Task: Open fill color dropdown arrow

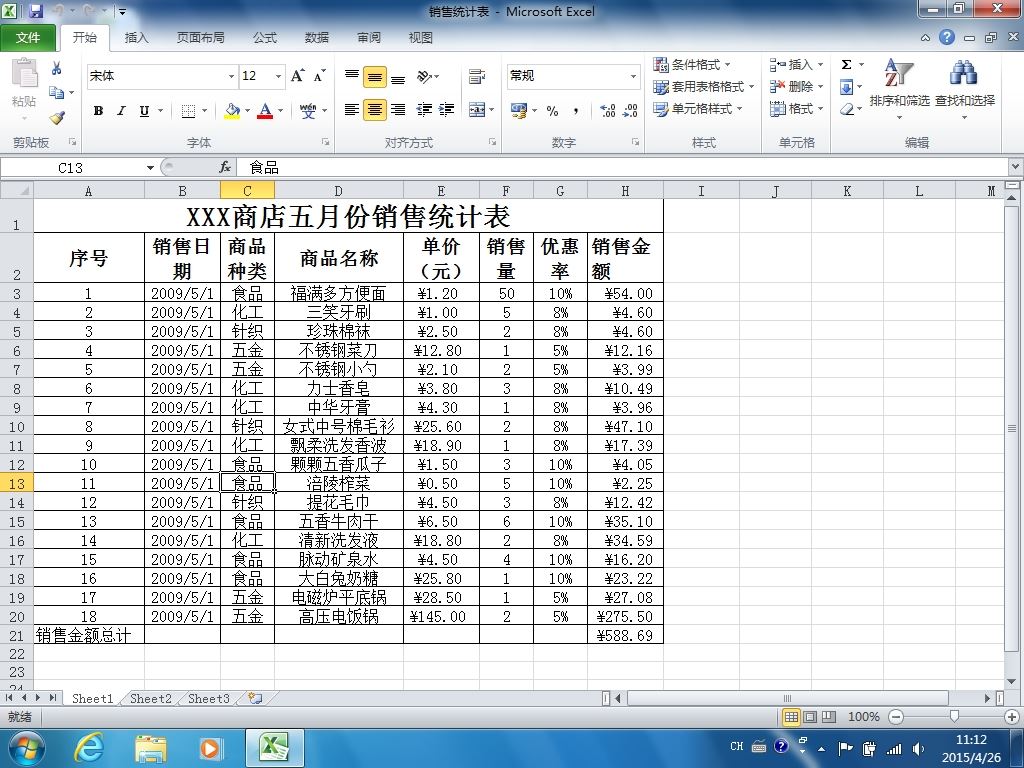Action: click(248, 110)
